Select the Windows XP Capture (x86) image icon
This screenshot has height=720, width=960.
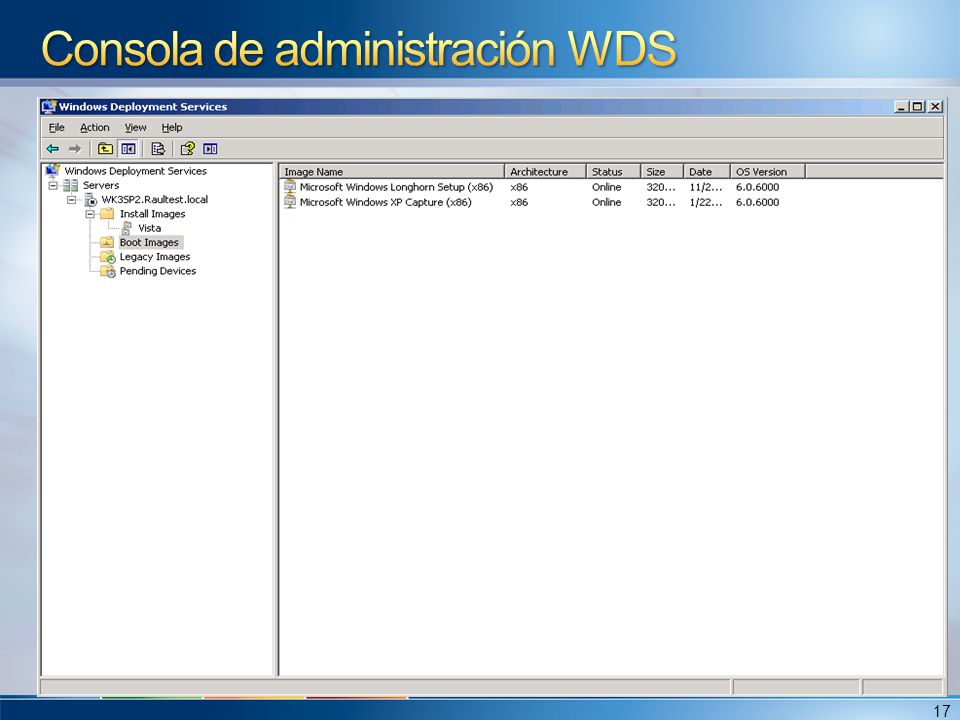click(x=290, y=202)
